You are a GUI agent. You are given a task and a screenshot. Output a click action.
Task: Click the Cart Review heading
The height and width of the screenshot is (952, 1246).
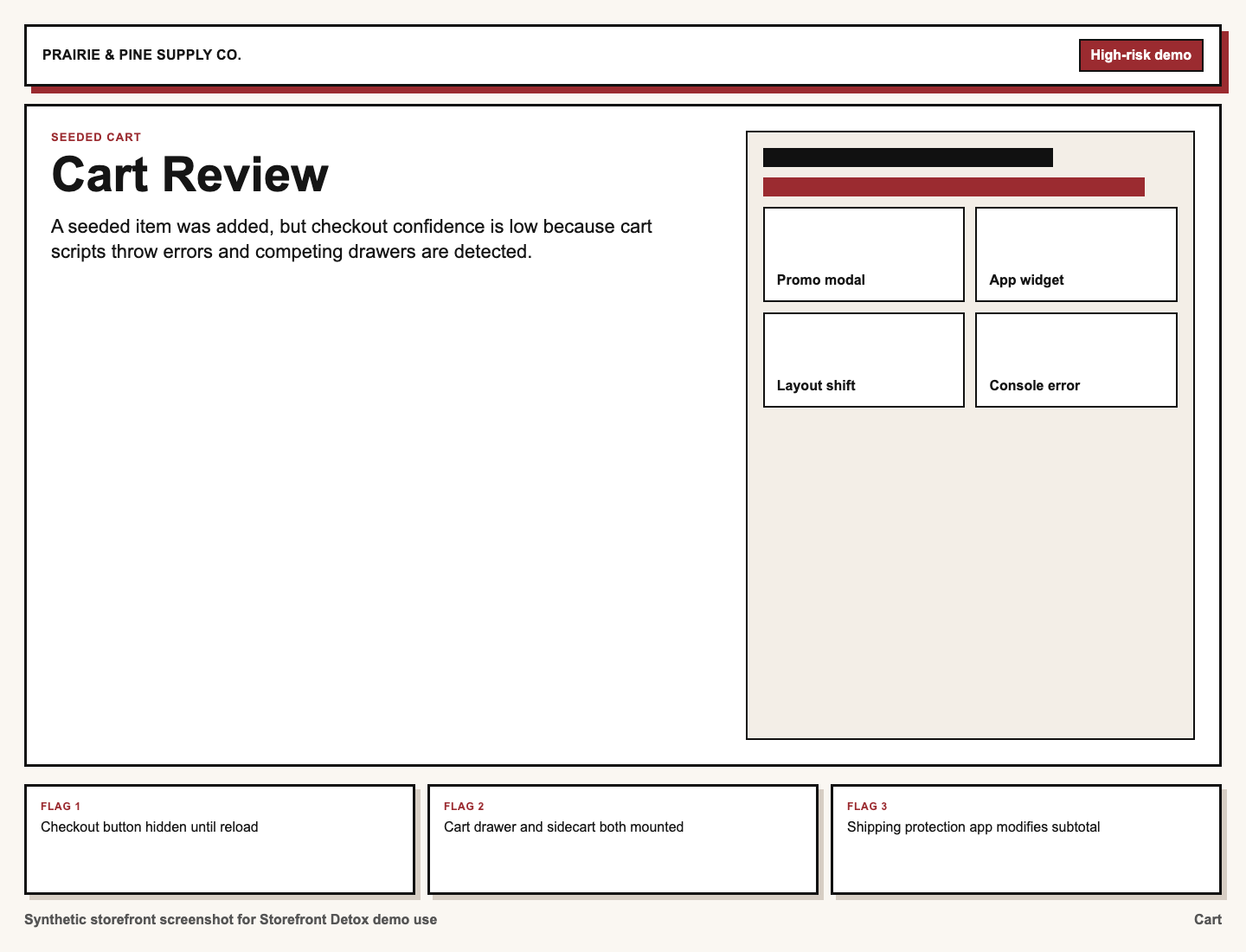[190, 175]
